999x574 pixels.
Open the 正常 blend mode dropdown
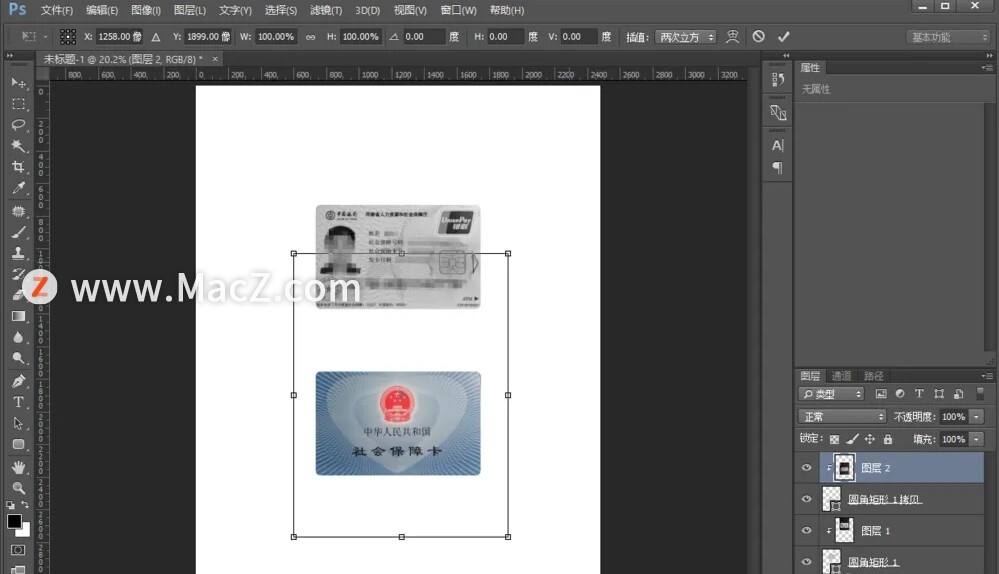pos(842,416)
